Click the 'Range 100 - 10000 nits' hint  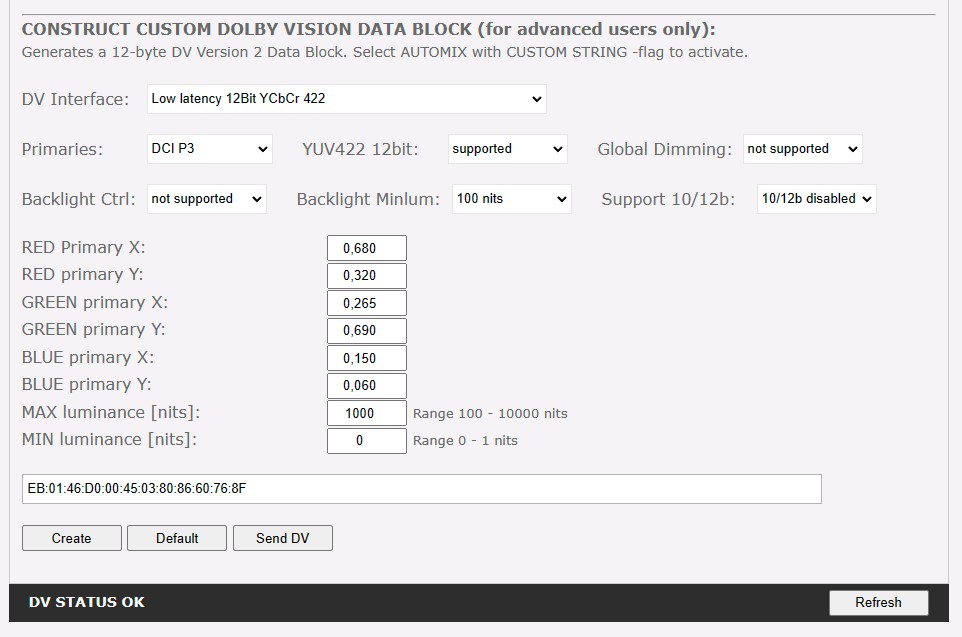pos(490,414)
